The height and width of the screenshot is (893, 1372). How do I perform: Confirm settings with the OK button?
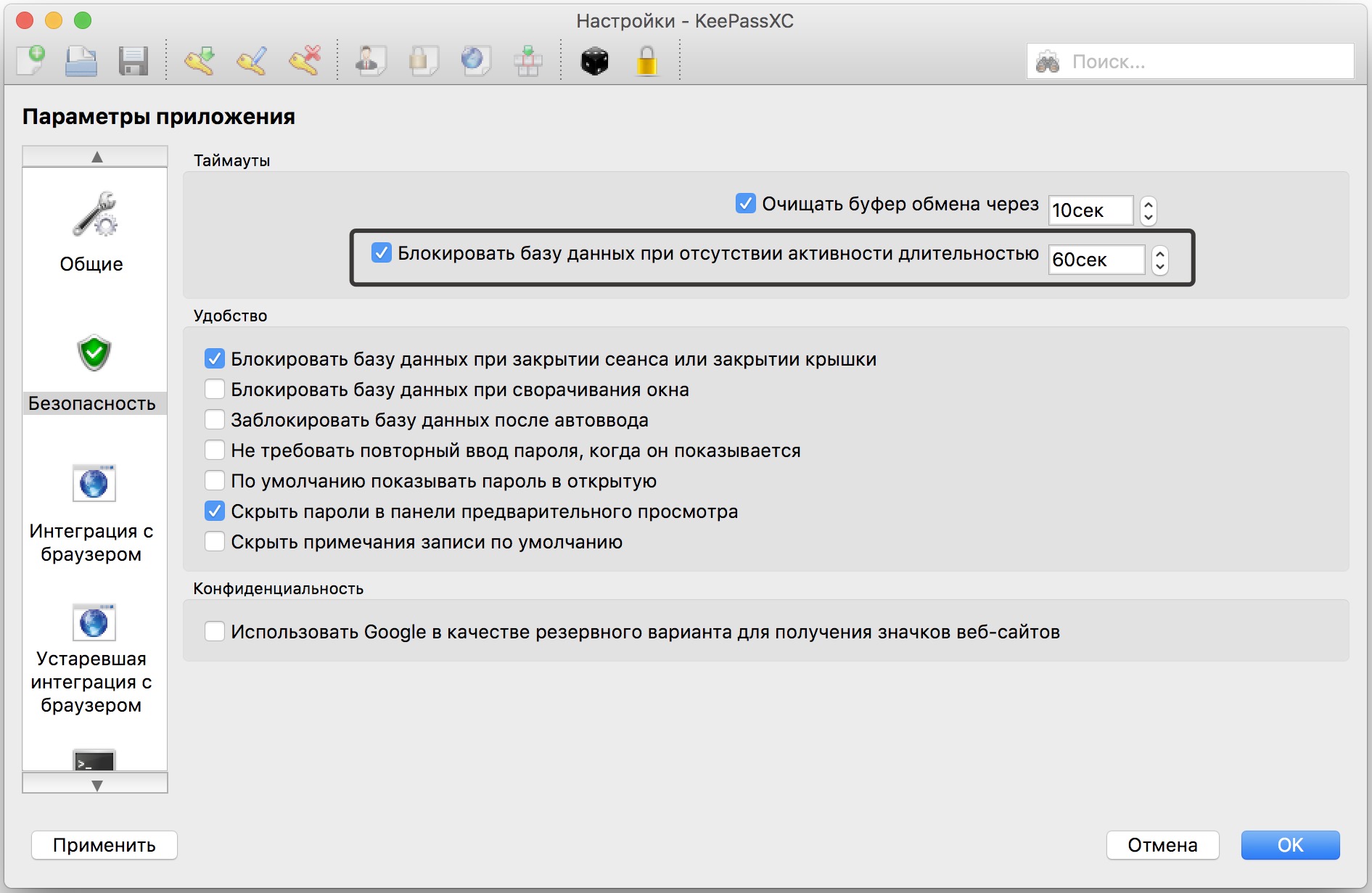pyautogui.click(x=1290, y=845)
